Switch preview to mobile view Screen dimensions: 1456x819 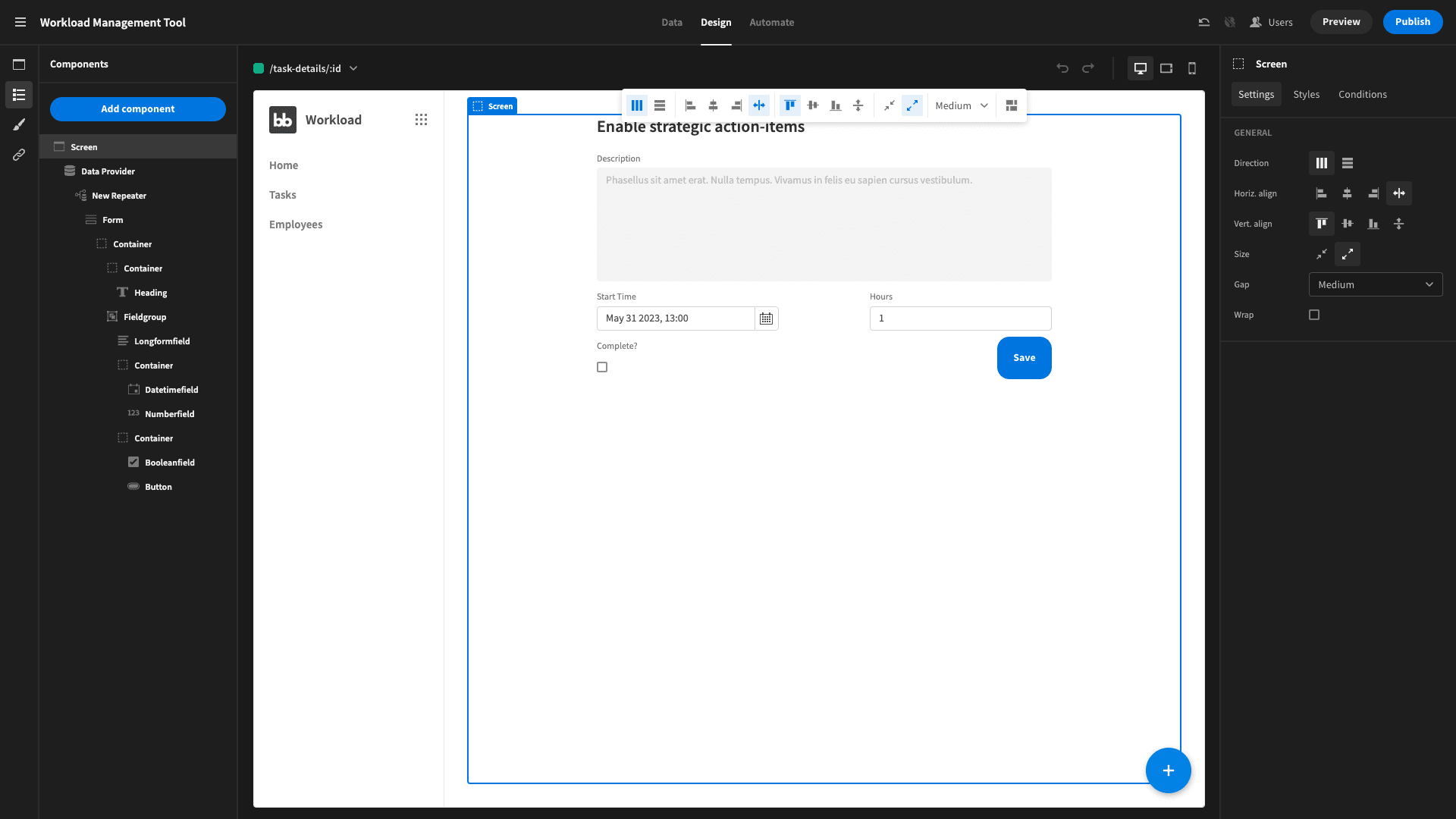[x=1192, y=68]
